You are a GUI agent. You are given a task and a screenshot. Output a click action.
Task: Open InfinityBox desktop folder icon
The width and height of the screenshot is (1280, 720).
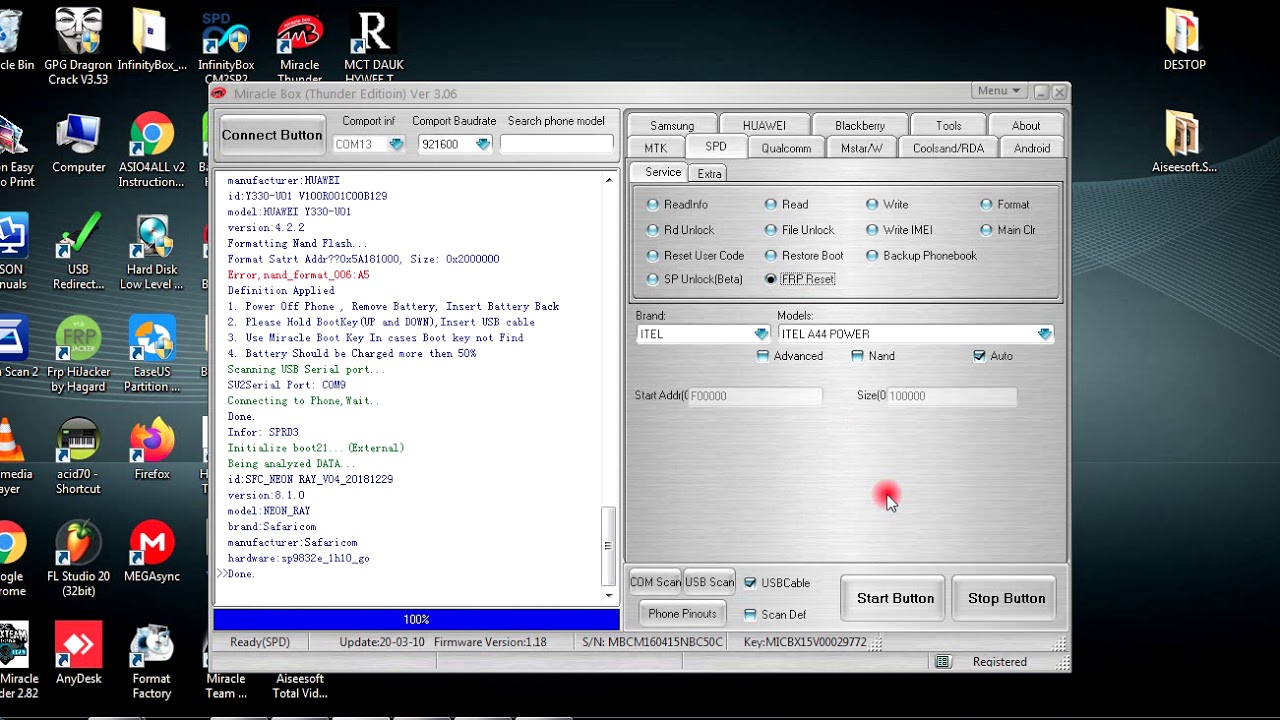[x=151, y=40]
